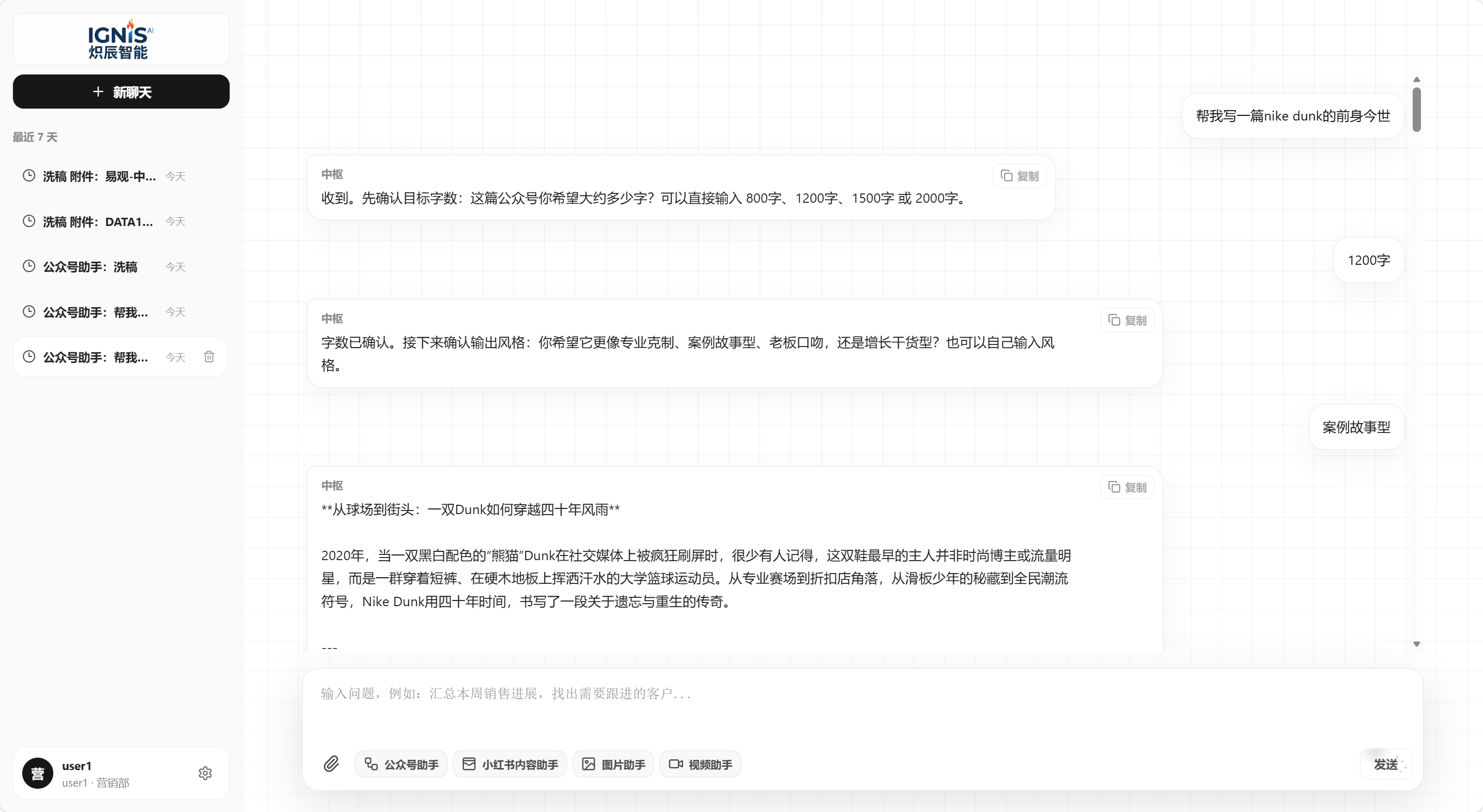
Task: Click the video camera icon in 视频助手
Action: pyautogui.click(x=676, y=764)
